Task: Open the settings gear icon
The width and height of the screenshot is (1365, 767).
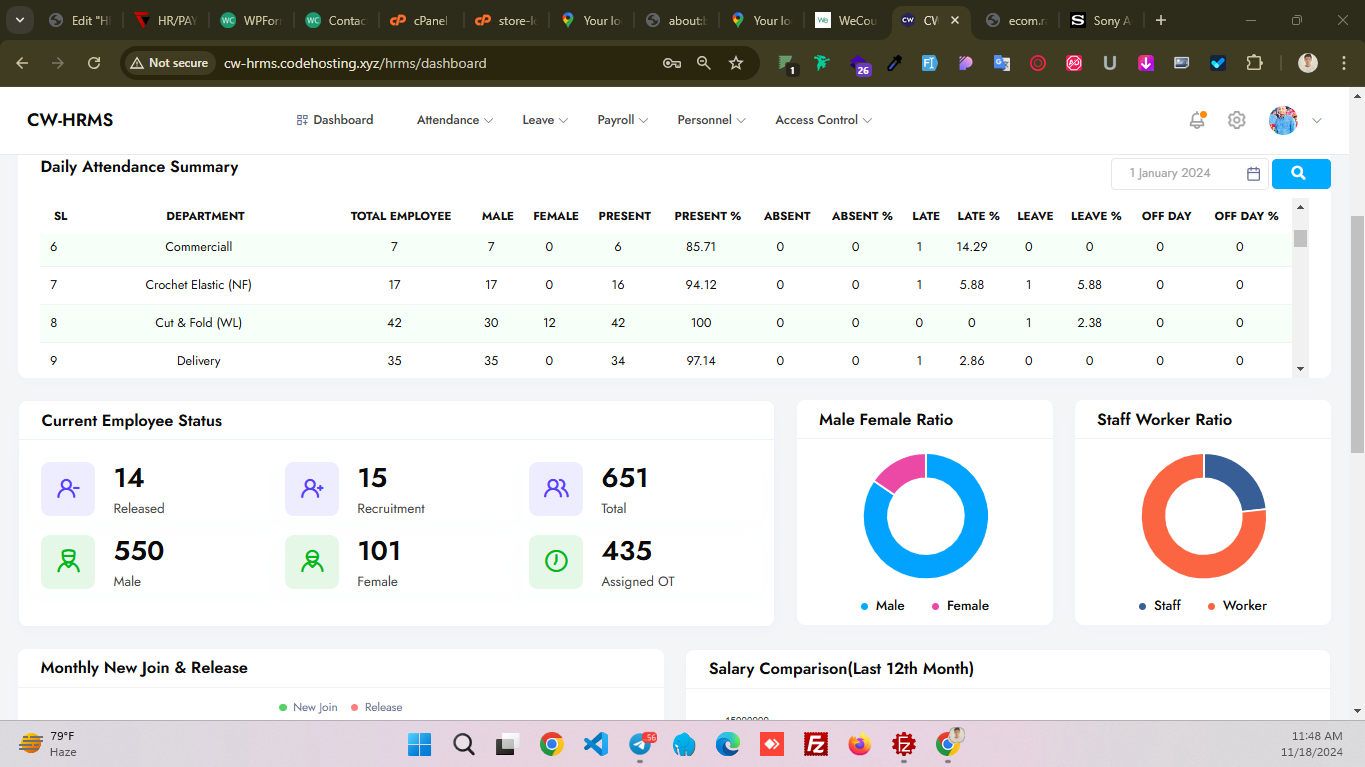Action: coord(1237,120)
